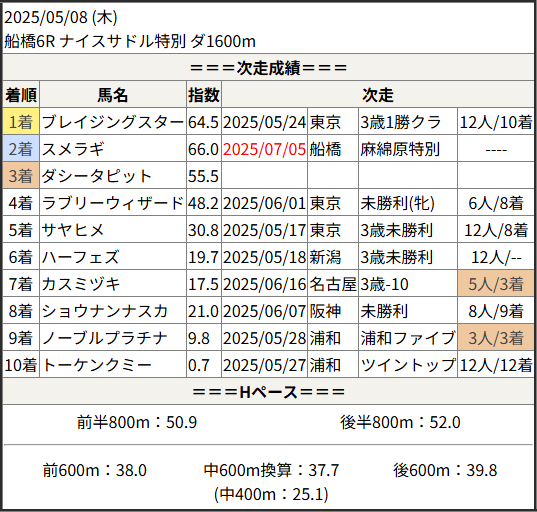
Task: Click the 馬名 column header
Action: tap(113, 95)
